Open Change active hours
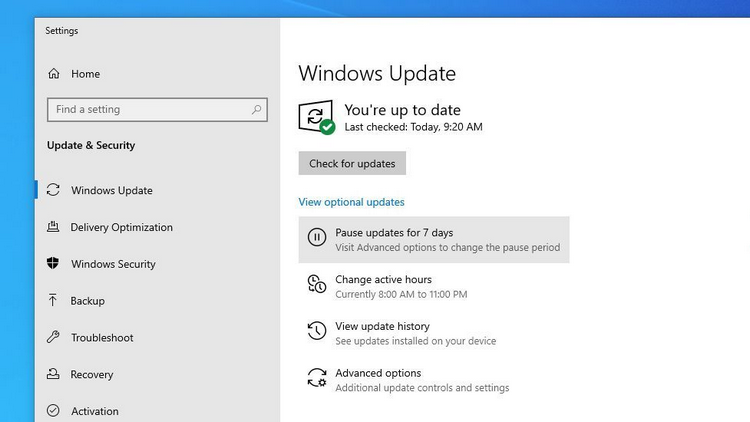The width and height of the screenshot is (750, 422). [383, 279]
